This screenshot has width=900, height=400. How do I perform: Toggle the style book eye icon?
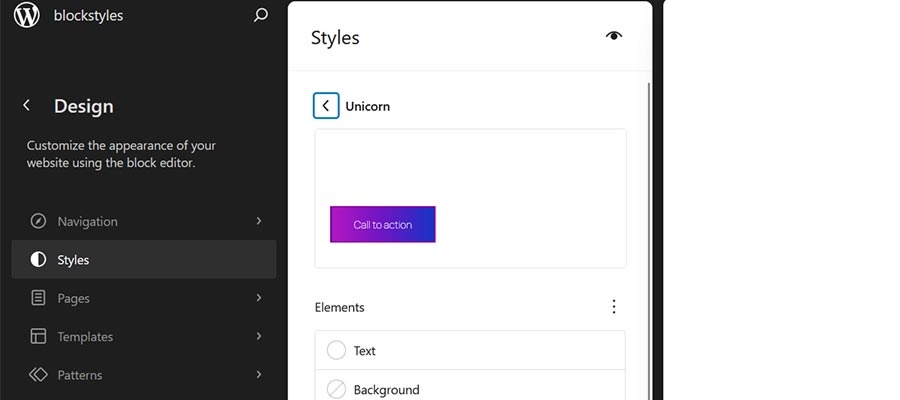pyautogui.click(x=614, y=37)
